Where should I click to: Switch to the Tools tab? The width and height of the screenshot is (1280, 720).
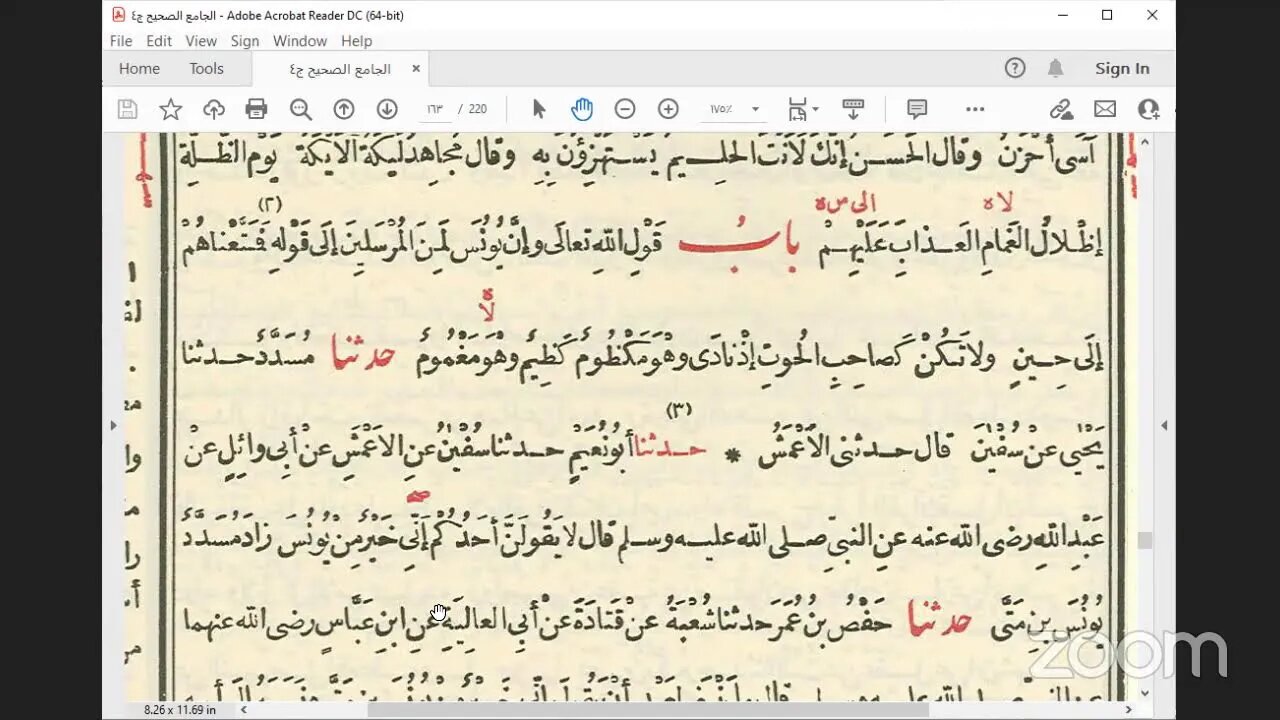tap(206, 68)
